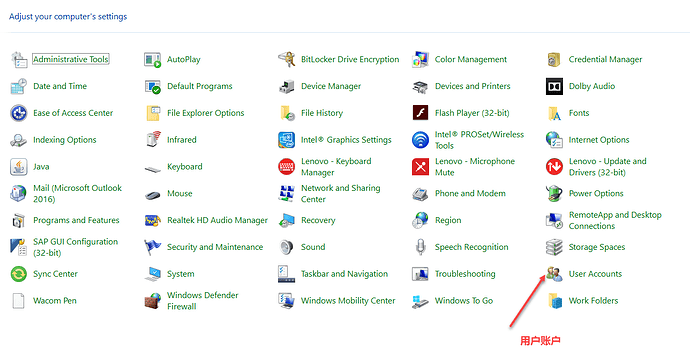690x362 pixels.
Task: Click the Work Folders icon
Action: tap(554, 301)
